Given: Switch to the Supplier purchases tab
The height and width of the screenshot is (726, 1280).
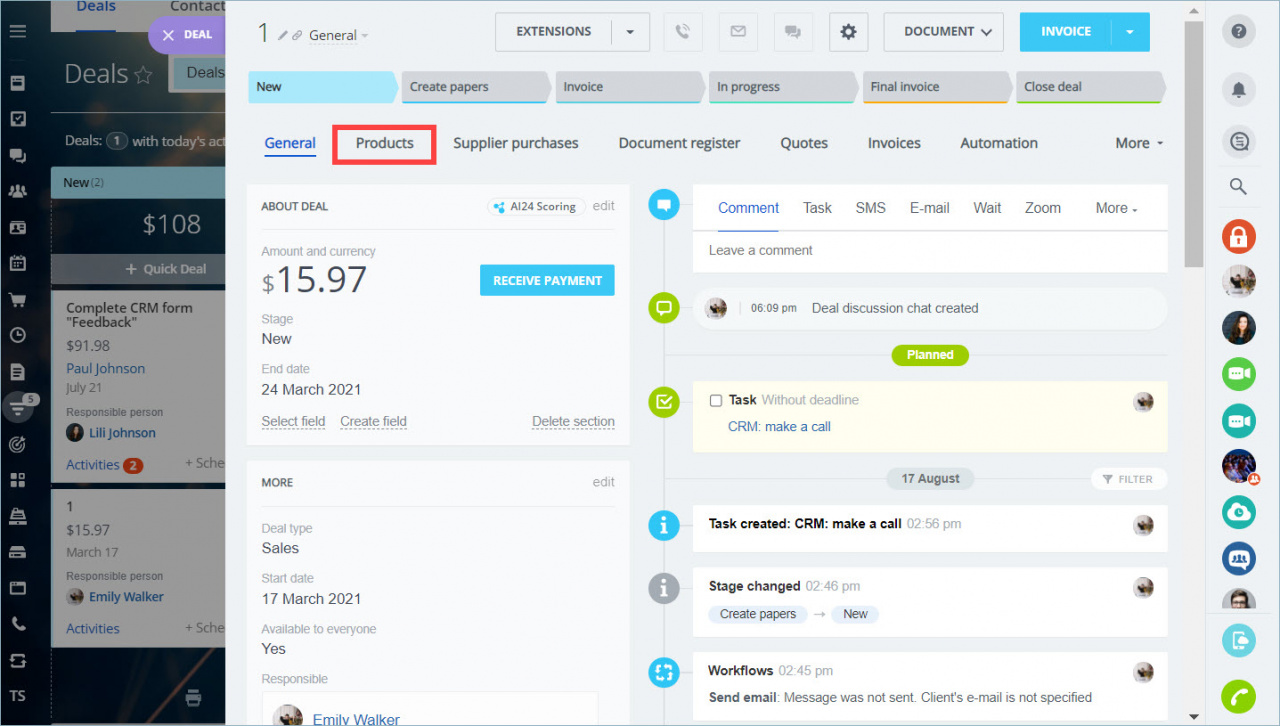Looking at the screenshot, I should 516,143.
